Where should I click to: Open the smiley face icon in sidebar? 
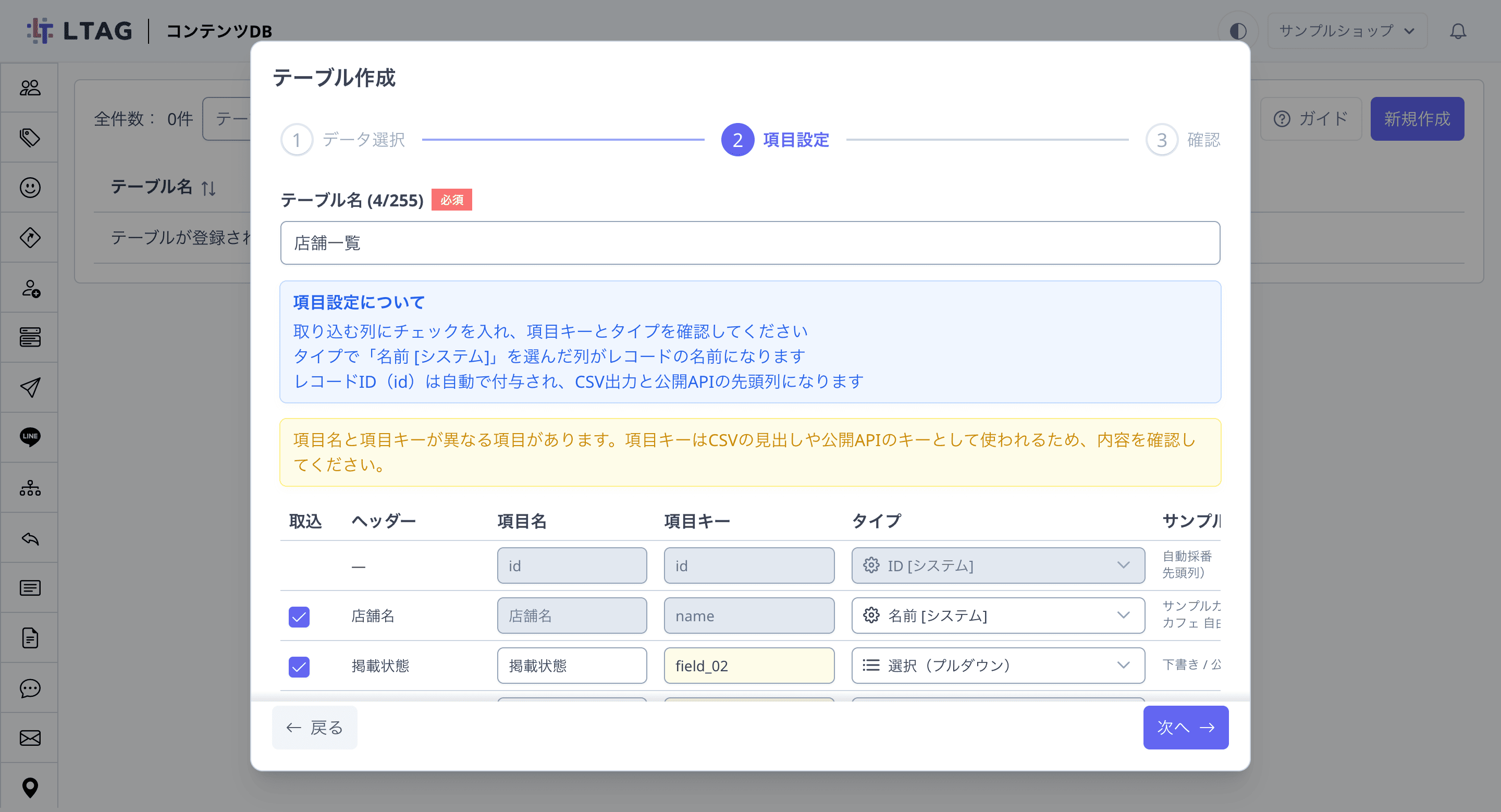30,188
